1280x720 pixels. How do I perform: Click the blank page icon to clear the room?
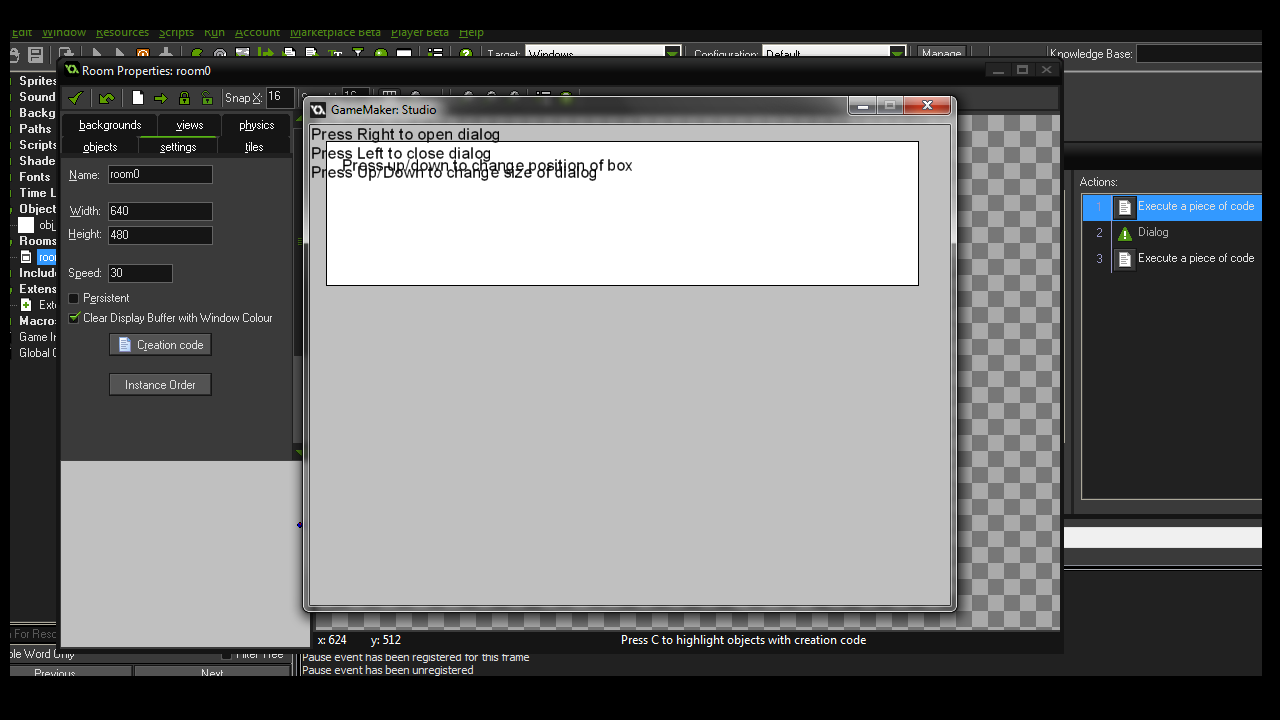138,97
